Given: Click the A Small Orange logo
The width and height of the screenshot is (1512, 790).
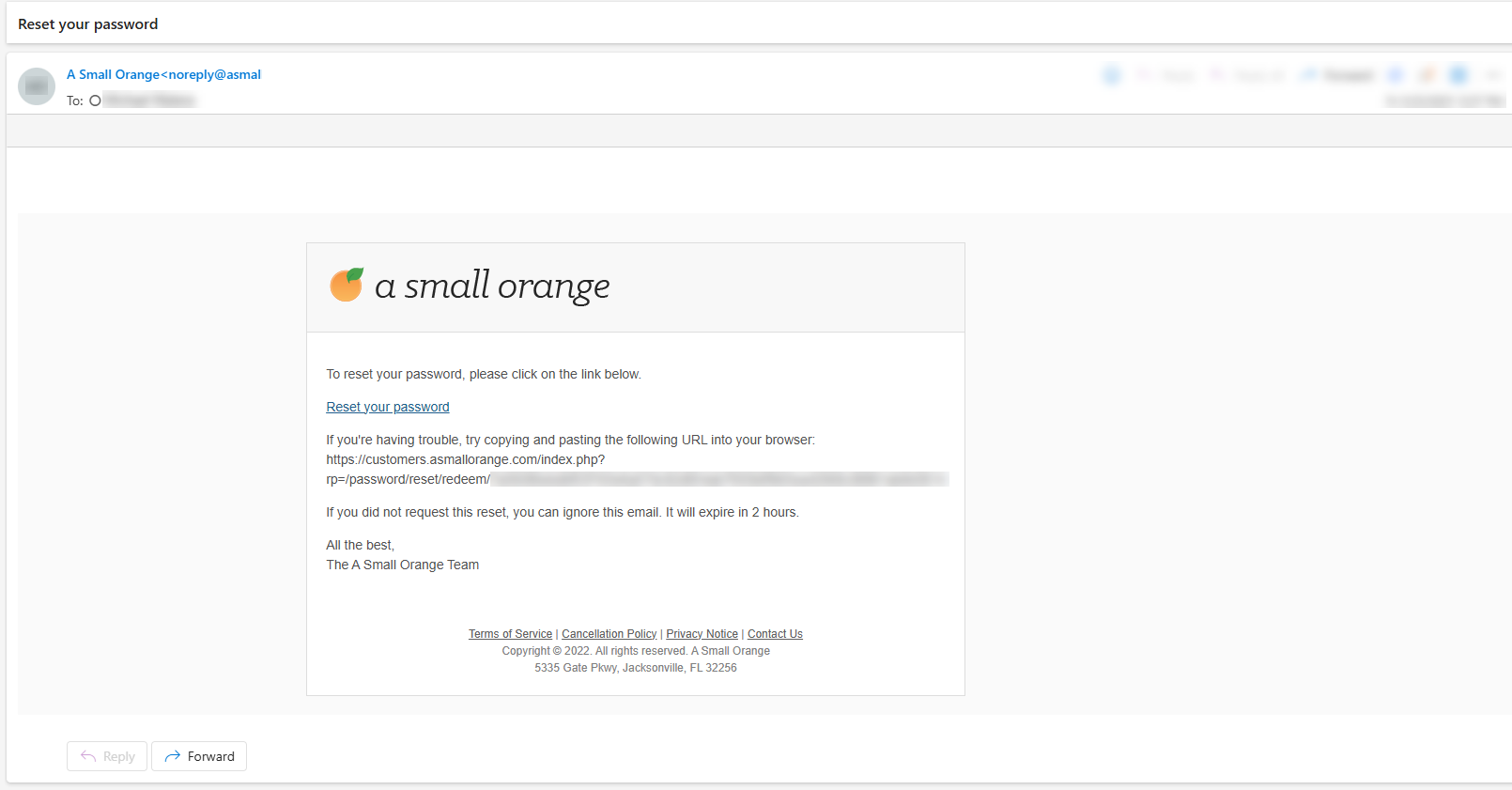Looking at the screenshot, I should tap(470, 286).
